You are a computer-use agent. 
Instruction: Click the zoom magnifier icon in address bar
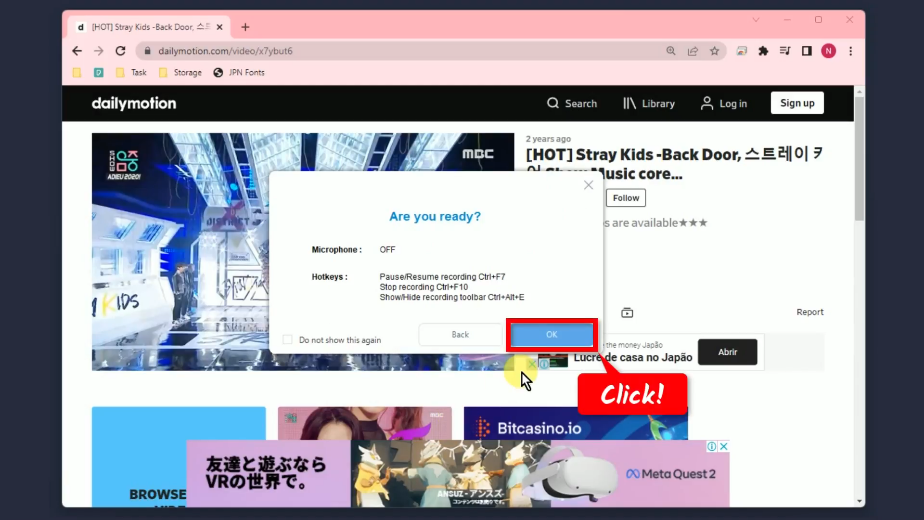coord(671,51)
